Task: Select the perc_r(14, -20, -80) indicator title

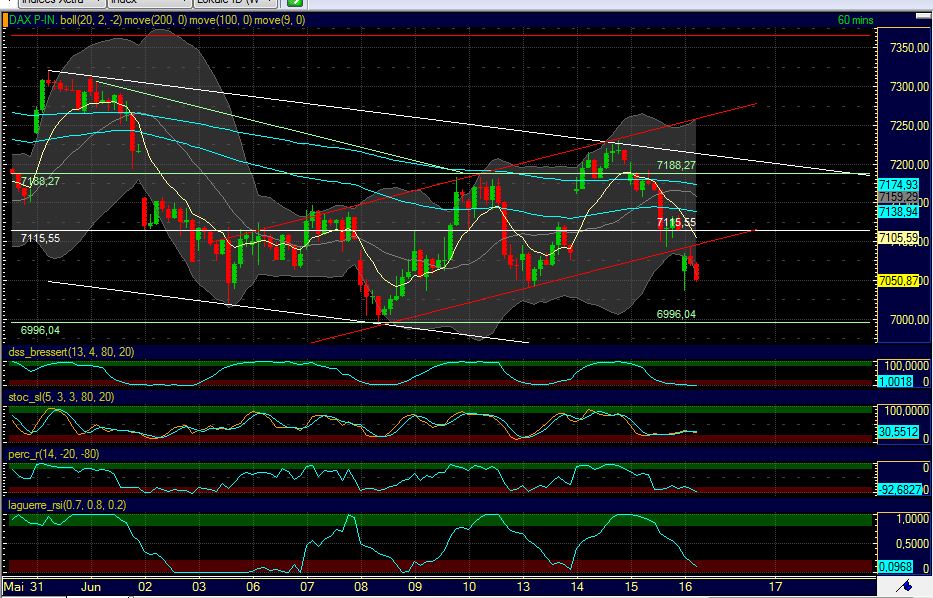Action: pyautogui.click(x=54, y=454)
